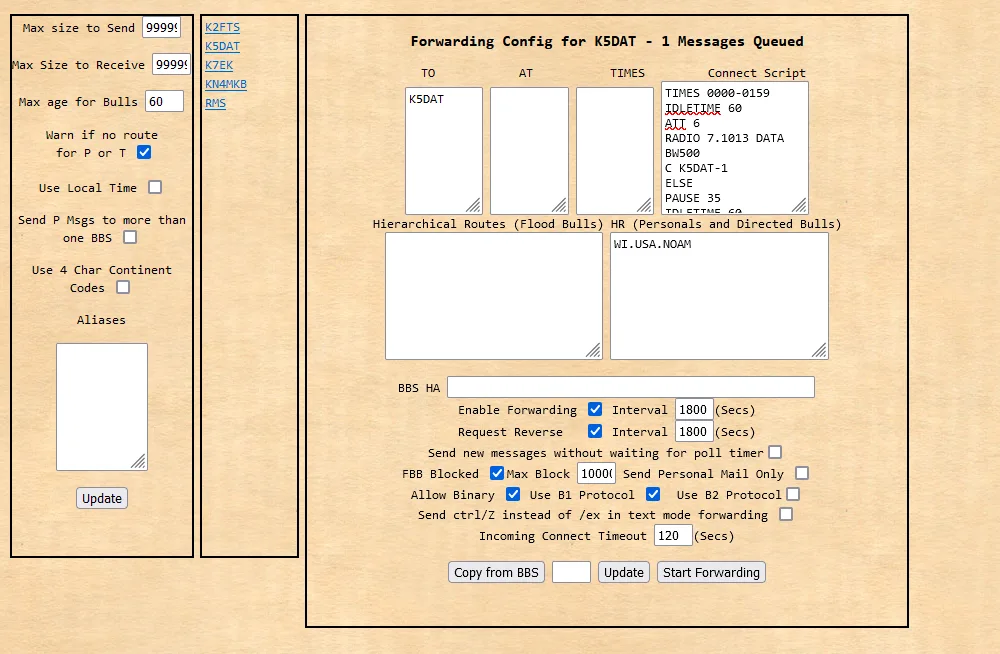This screenshot has width=1000, height=654.
Task: Click 'PAUSE 35' line in Connect Script
Action: (693, 198)
